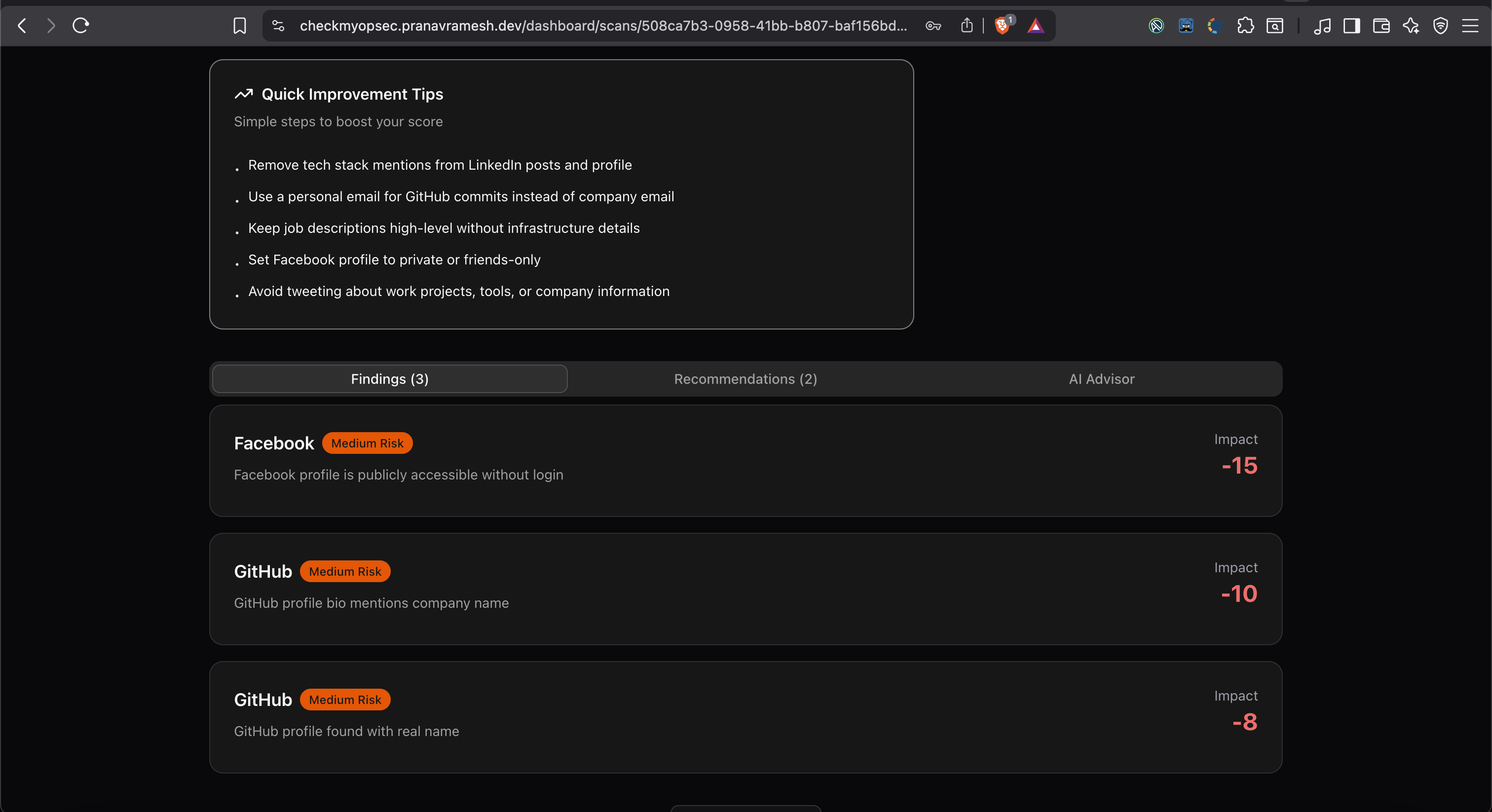Open Leo AI sparkle icon
The width and height of the screenshot is (1492, 812).
1411,26
